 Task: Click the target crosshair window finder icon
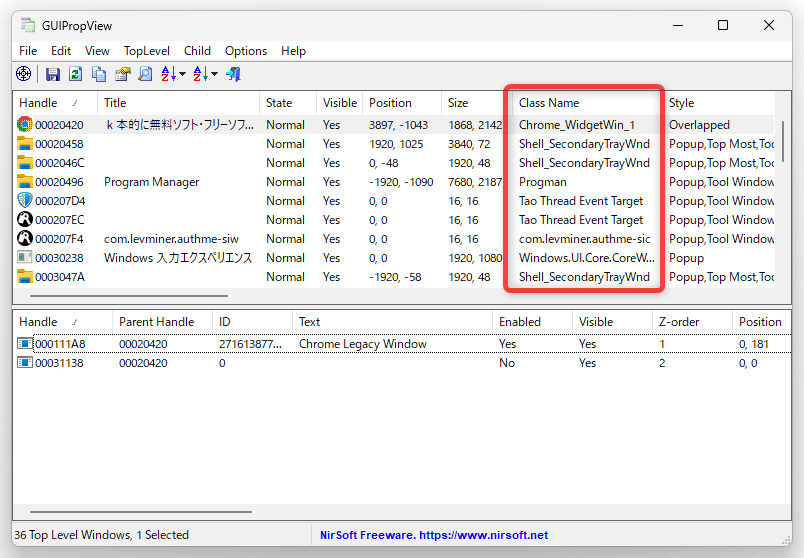[24, 74]
